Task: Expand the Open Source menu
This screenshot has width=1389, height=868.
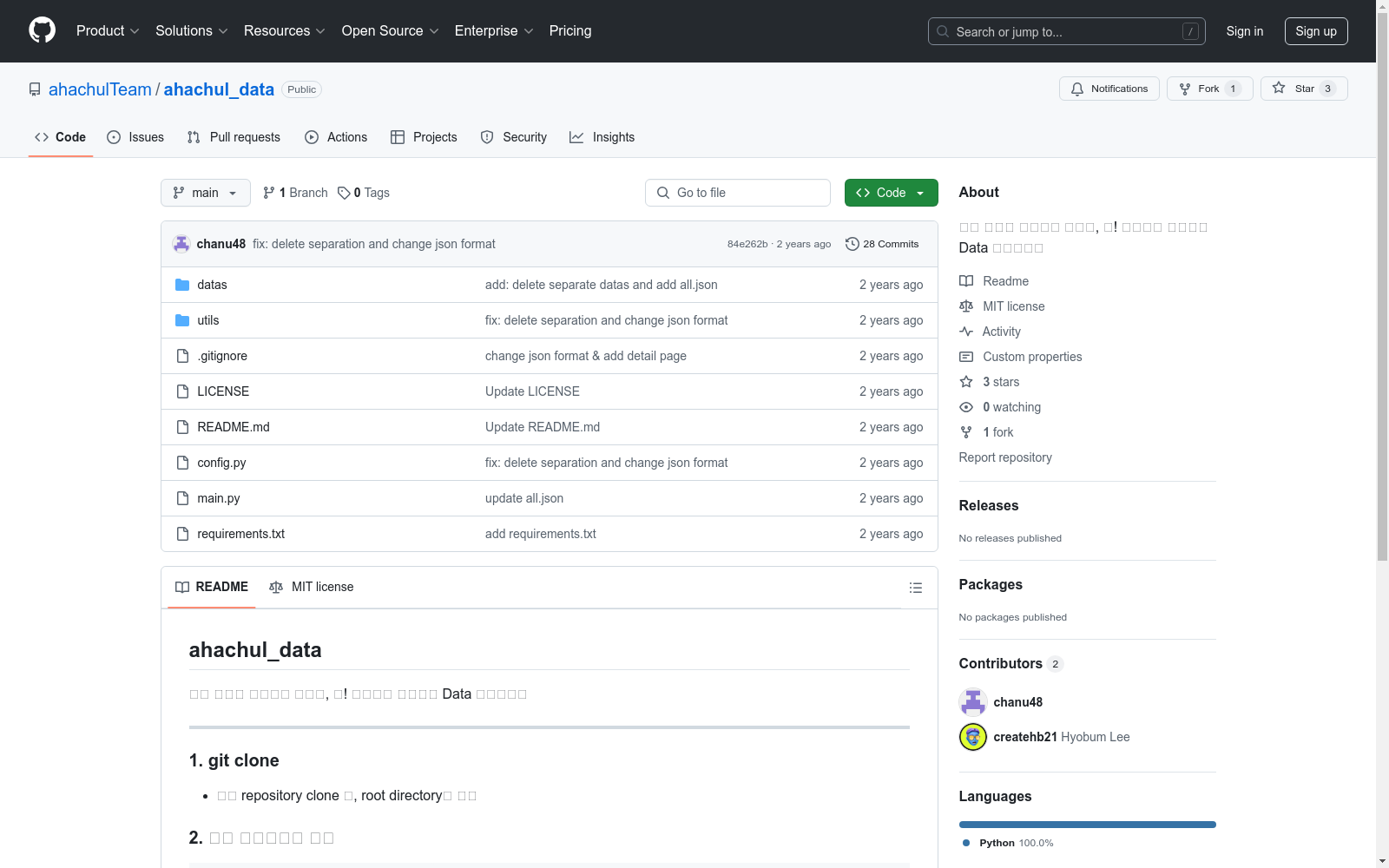Action: pos(391,31)
